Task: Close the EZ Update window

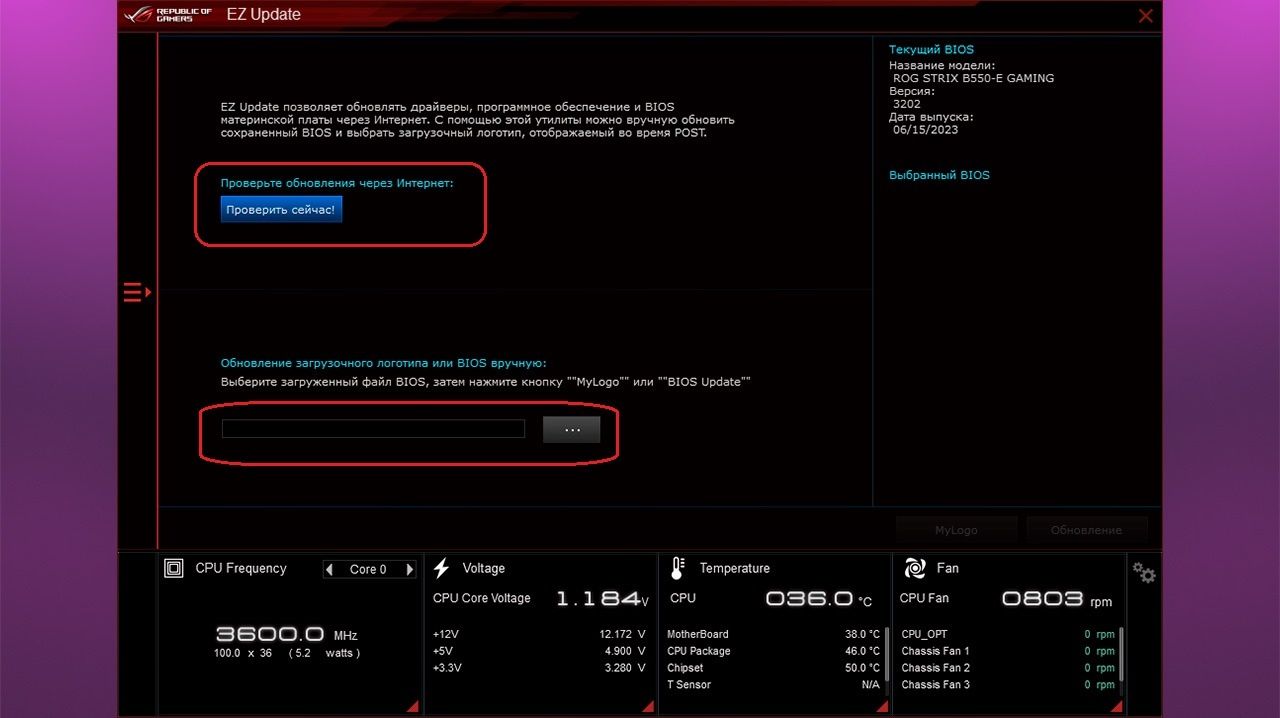Action: tap(1146, 16)
